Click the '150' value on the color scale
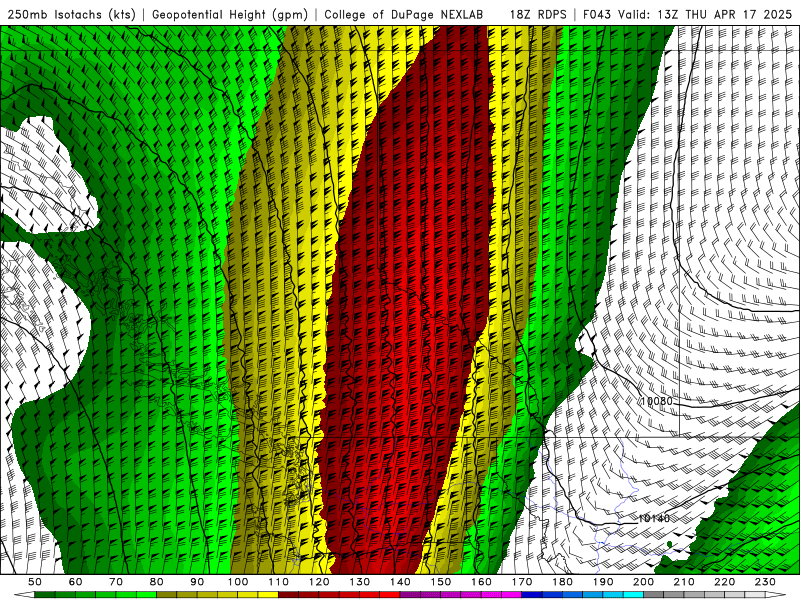Viewport: 800px width, 600px height. 441,582
